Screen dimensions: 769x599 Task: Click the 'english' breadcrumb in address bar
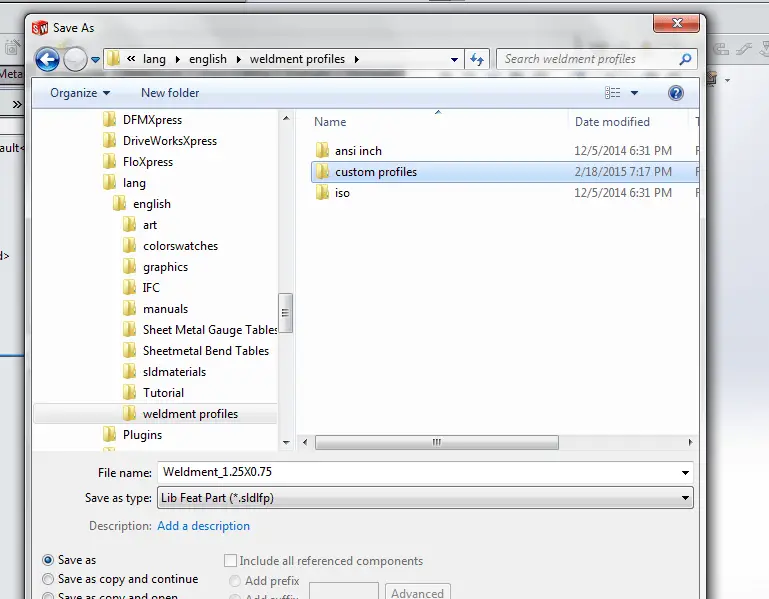(x=208, y=59)
